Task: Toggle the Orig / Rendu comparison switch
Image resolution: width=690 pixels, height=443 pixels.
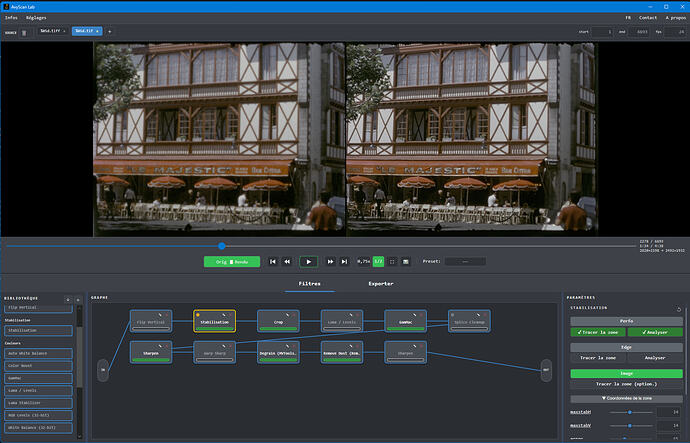Action: tap(232, 262)
